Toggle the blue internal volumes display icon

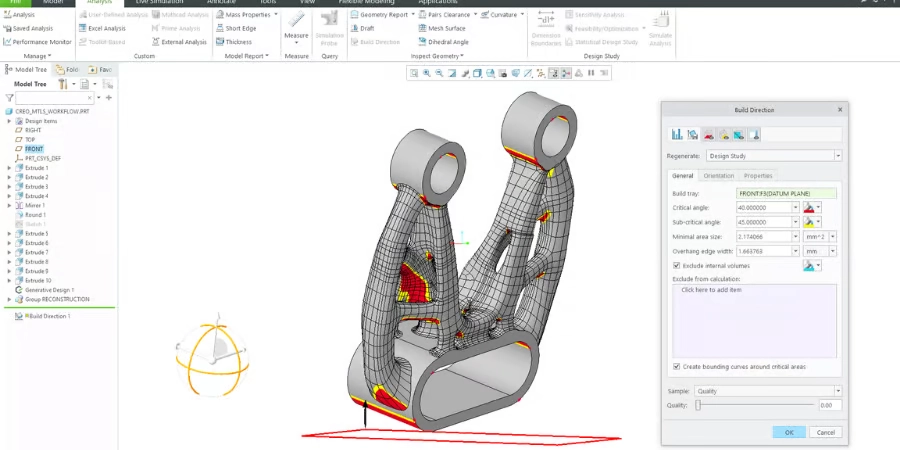(739, 134)
